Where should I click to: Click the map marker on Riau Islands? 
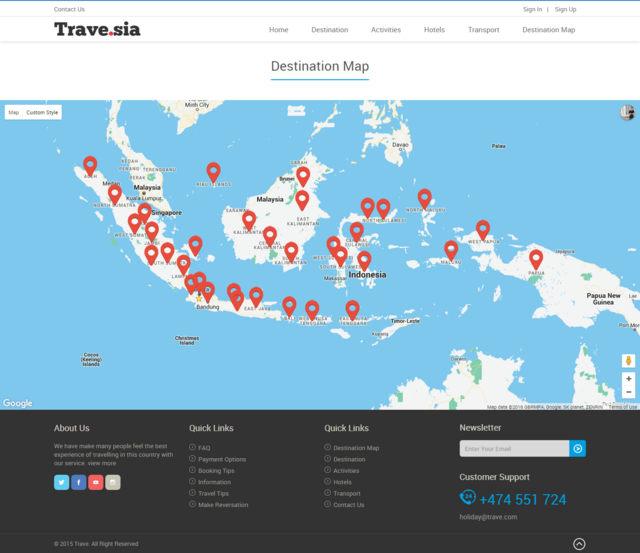[213, 172]
